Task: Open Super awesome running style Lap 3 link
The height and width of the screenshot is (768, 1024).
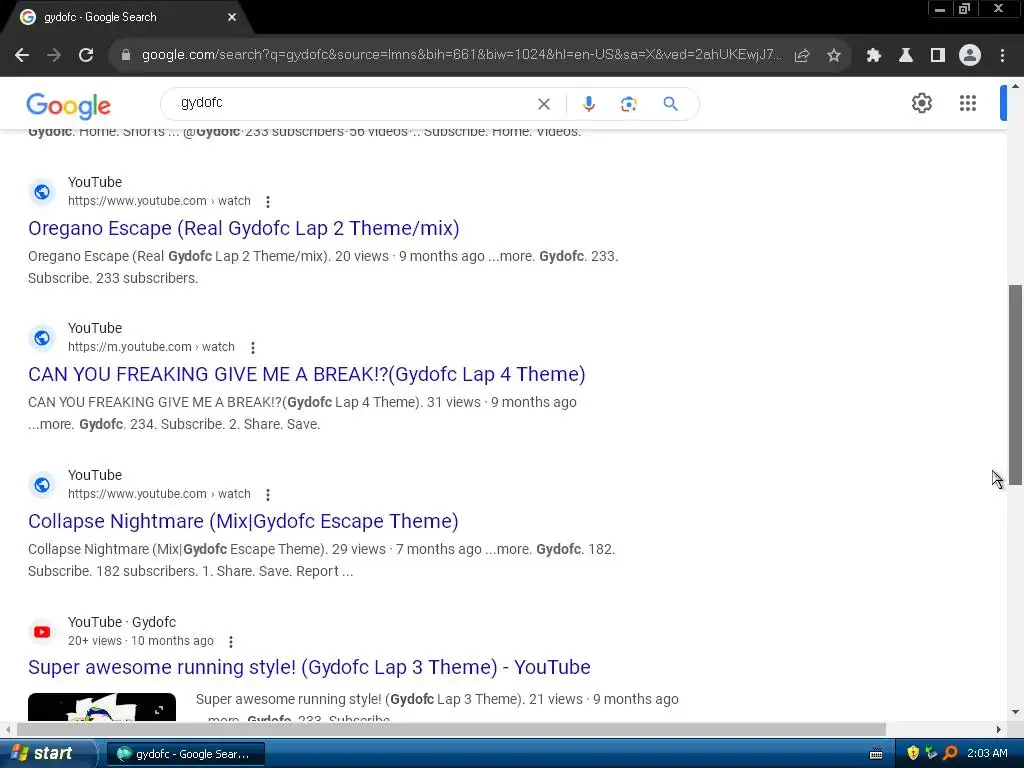Action: point(309,667)
